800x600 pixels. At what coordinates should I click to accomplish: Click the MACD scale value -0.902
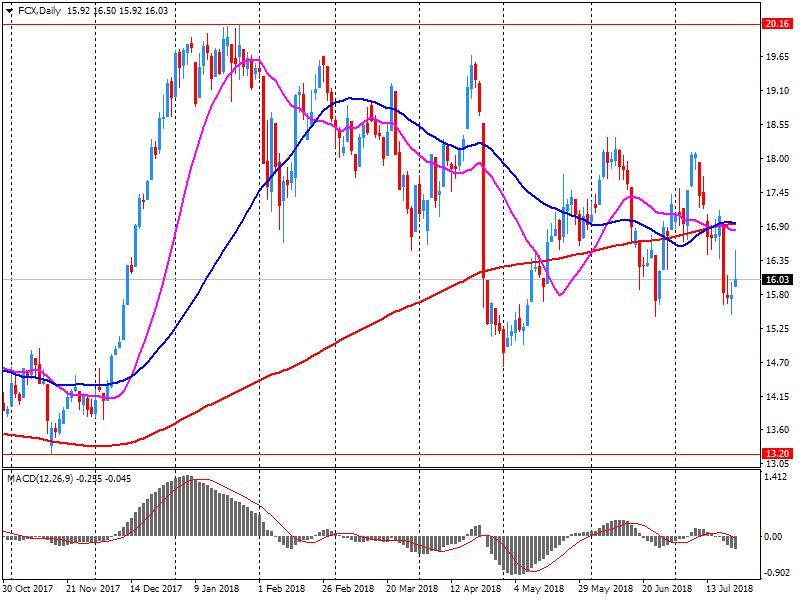coord(776,573)
